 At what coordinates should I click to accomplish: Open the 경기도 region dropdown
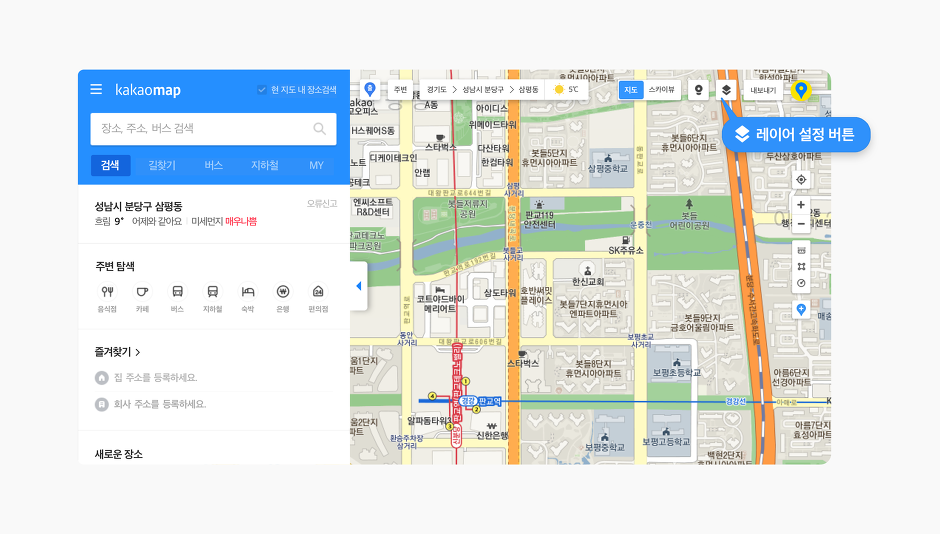click(436, 90)
